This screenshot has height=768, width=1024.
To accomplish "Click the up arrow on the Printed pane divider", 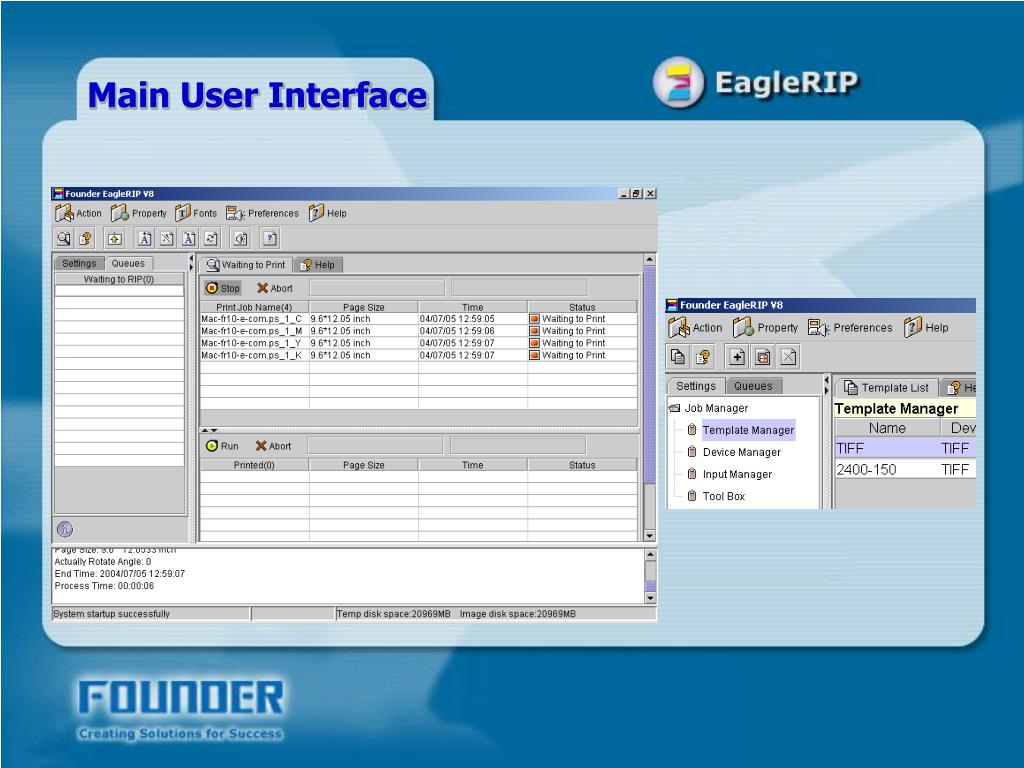I will coord(205,430).
